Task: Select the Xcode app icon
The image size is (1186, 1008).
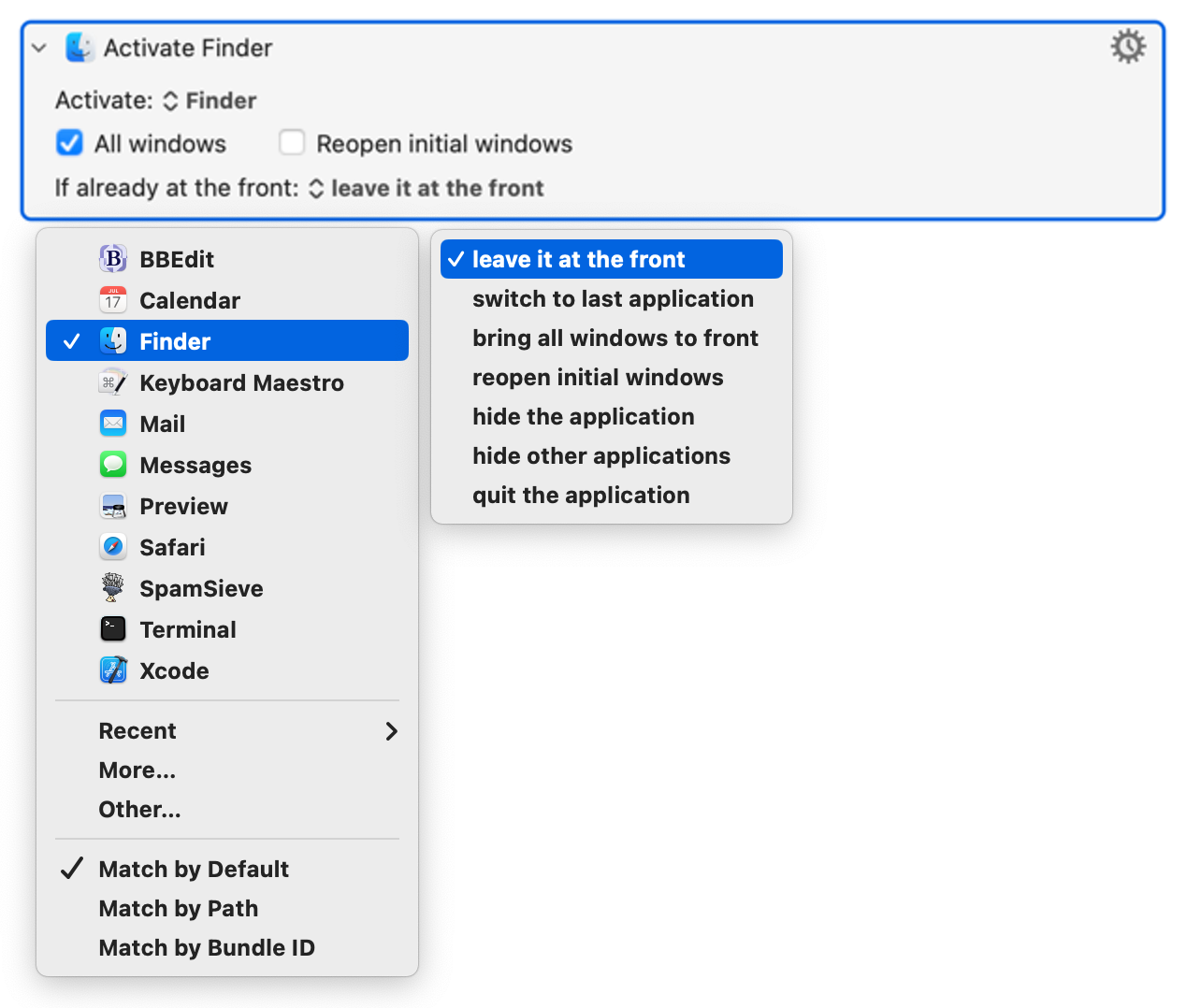Action: click(112, 670)
